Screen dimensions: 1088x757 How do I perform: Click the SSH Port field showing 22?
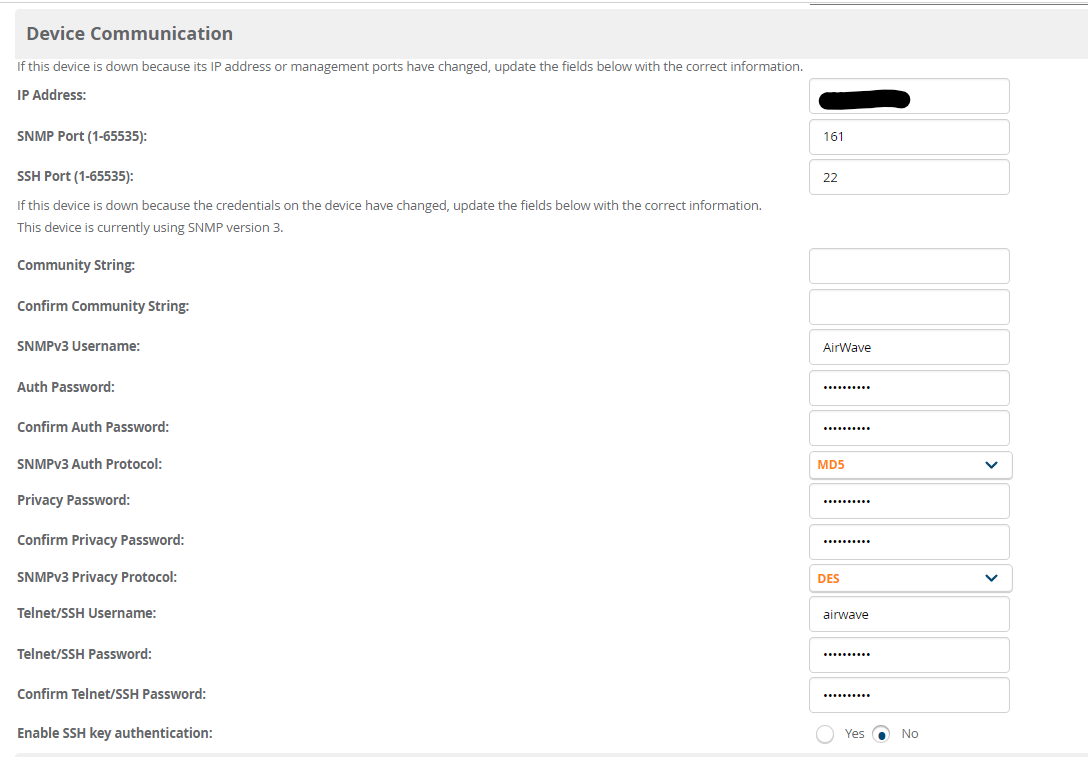(909, 177)
